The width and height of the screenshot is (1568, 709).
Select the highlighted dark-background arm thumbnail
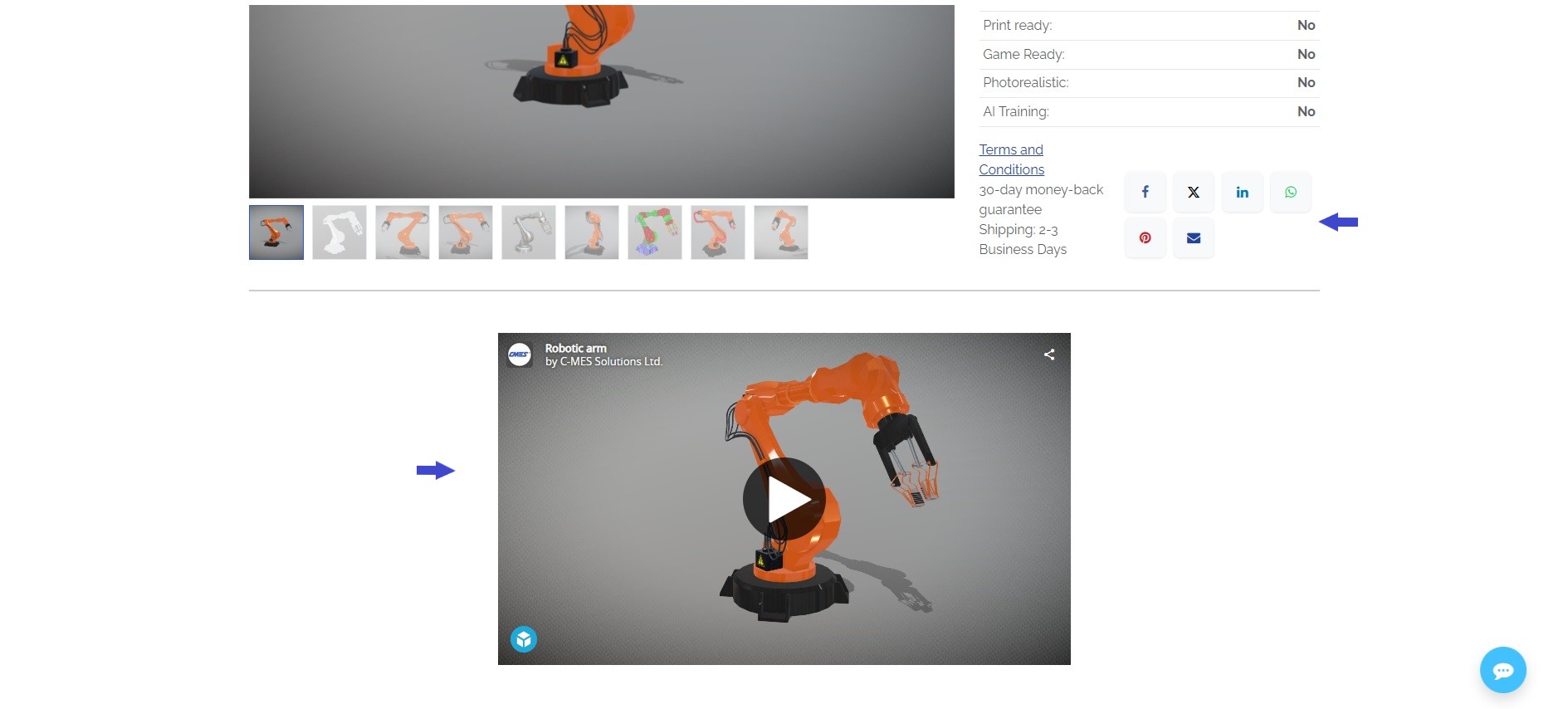tap(276, 232)
